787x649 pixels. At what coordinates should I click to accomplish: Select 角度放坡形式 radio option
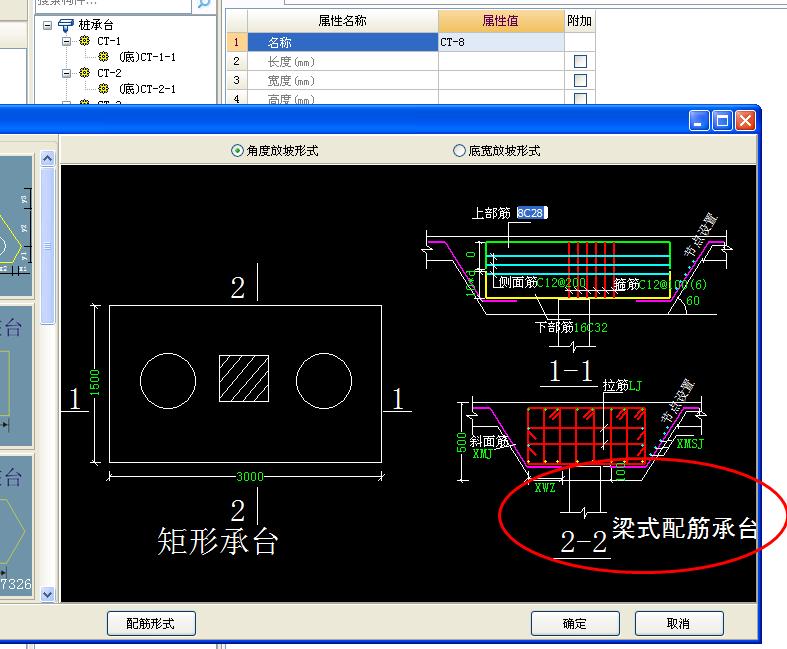click(x=237, y=151)
